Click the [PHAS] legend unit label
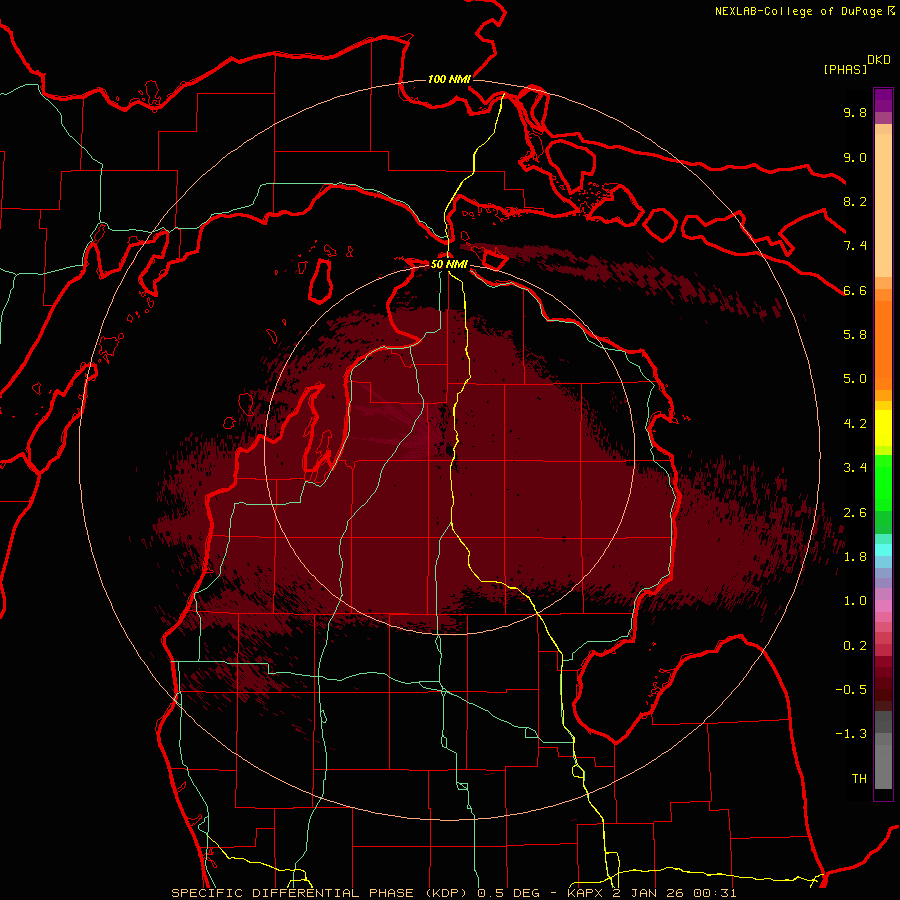Image resolution: width=900 pixels, height=900 pixels. pyautogui.click(x=845, y=69)
